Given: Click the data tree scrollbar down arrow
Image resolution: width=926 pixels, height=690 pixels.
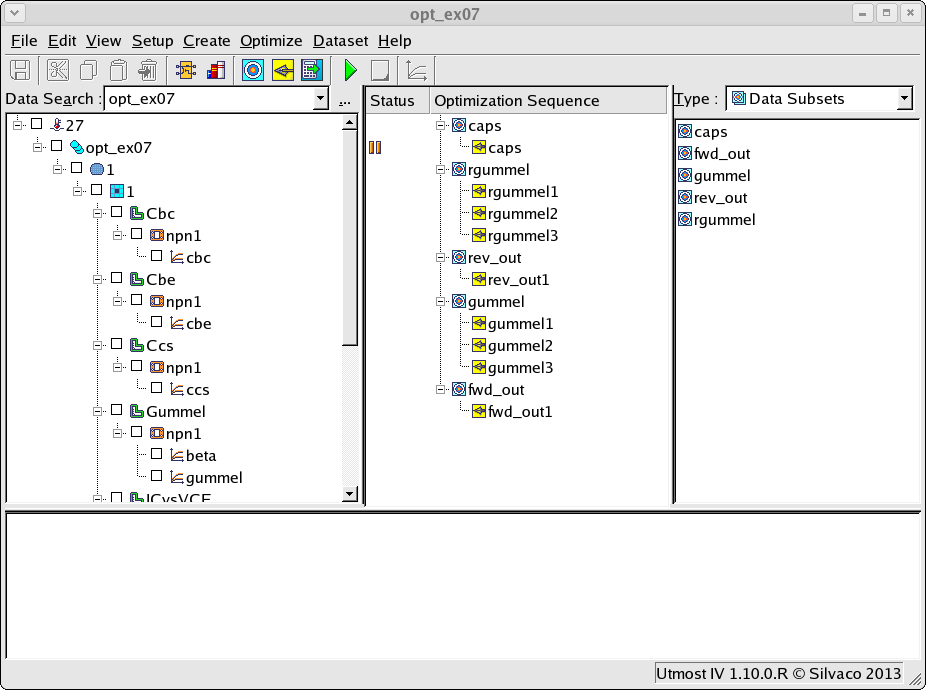Looking at the screenshot, I should pos(350,494).
